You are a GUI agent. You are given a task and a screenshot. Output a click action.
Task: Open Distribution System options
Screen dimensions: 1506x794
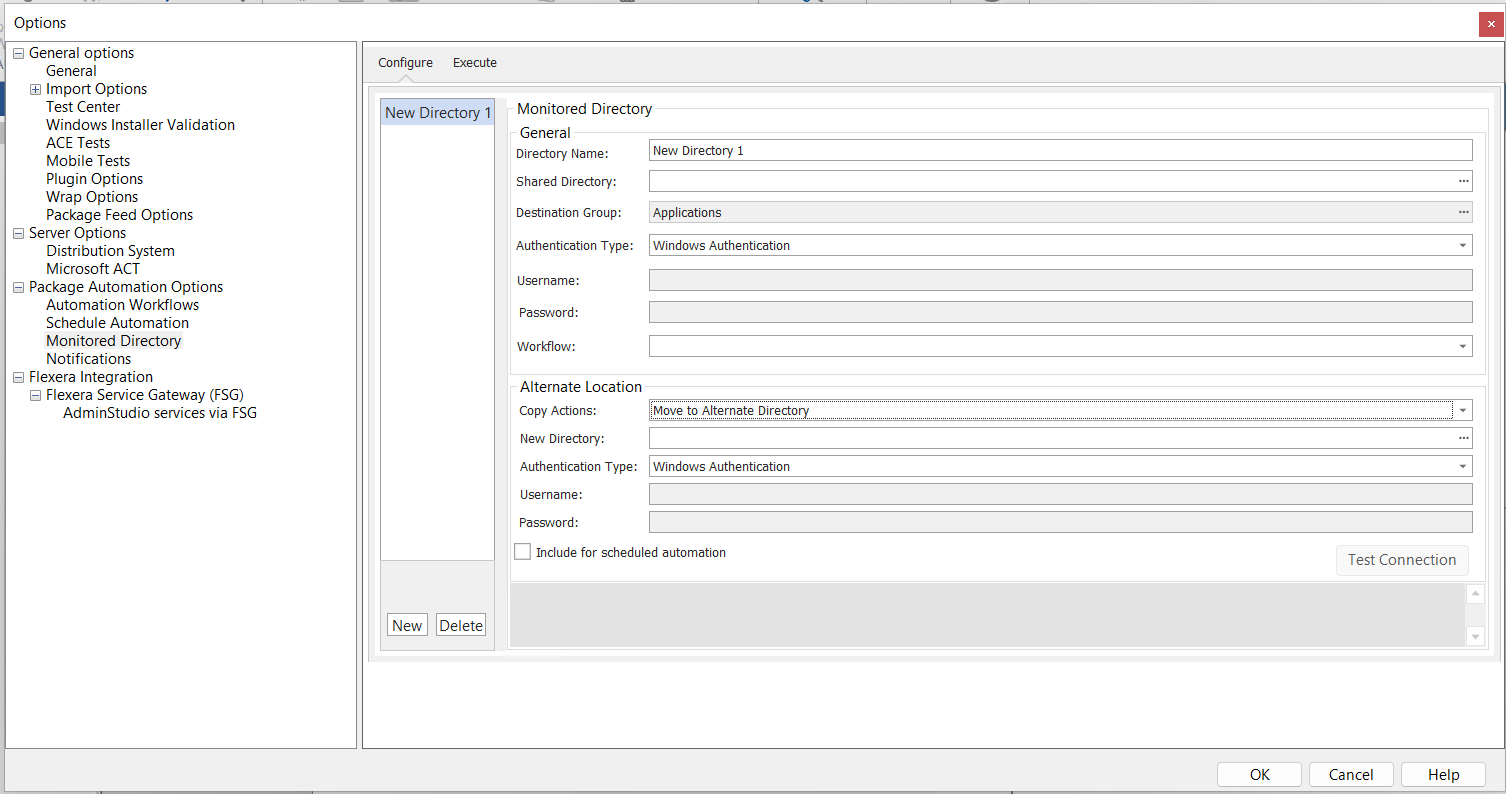click(x=110, y=251)
